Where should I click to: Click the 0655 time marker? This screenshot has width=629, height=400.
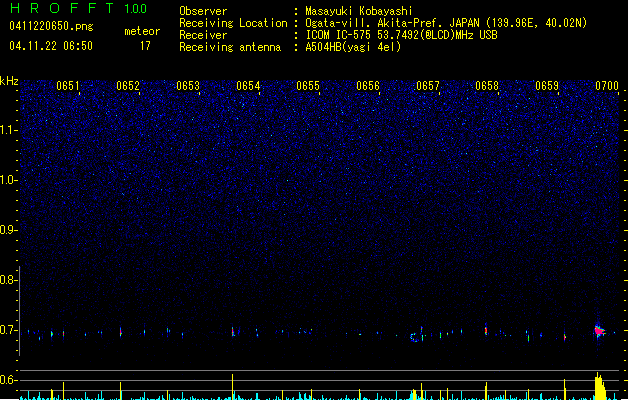click(308, 86)
